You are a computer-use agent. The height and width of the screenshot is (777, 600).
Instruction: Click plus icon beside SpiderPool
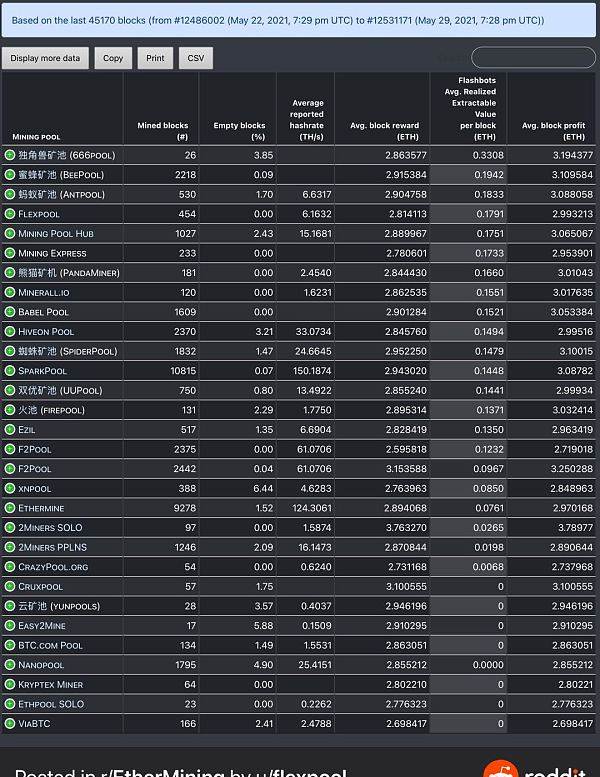(10, 351)
